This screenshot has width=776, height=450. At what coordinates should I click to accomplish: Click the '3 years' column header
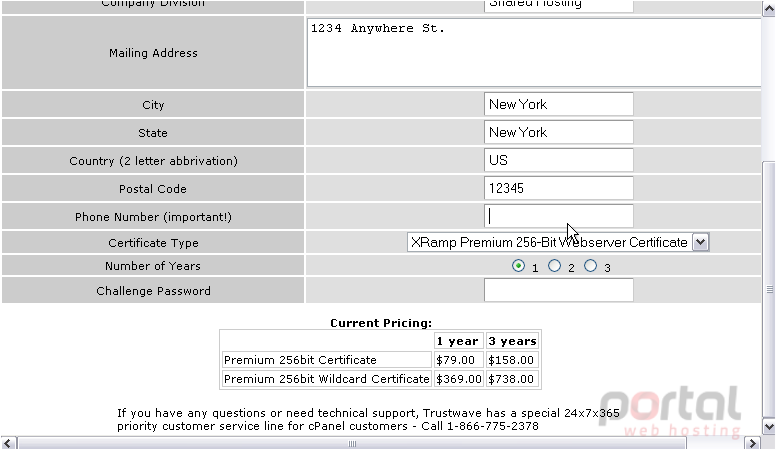pyautogui.click(x=512, y=341)
